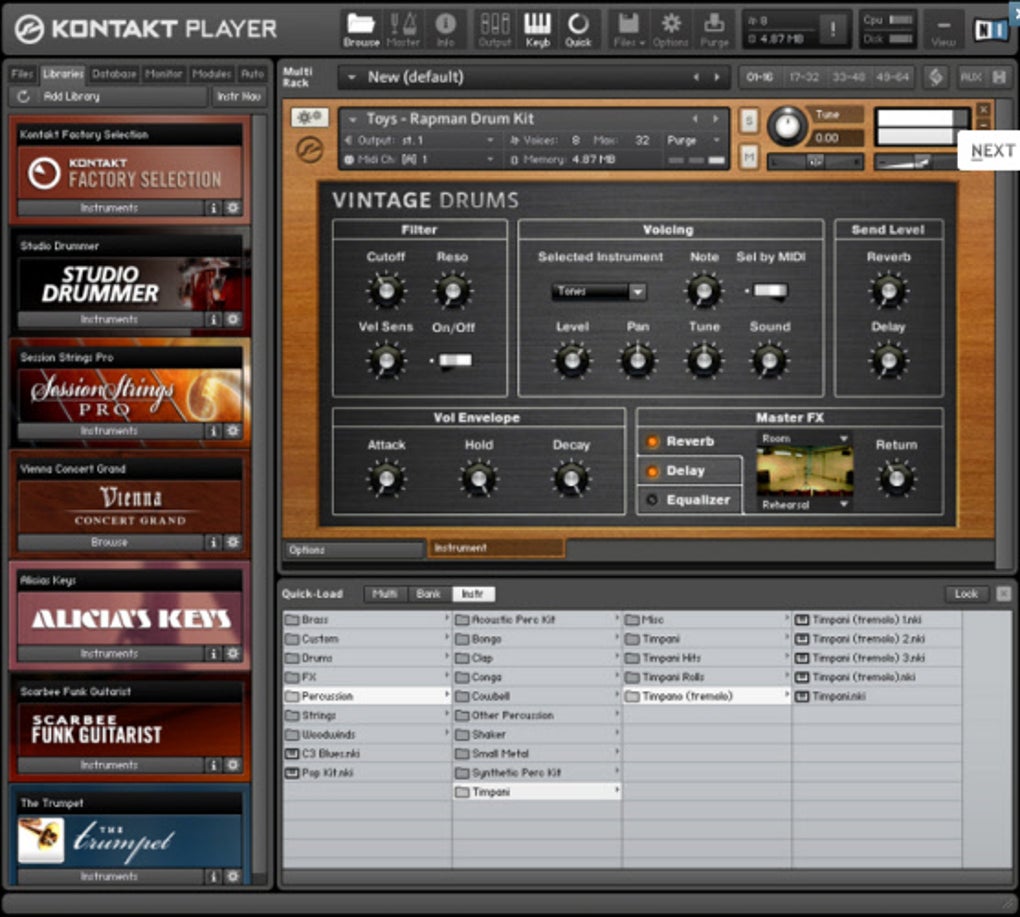Click the multi rack master editor icon
1020x917 pixels.
pos(936,77)
